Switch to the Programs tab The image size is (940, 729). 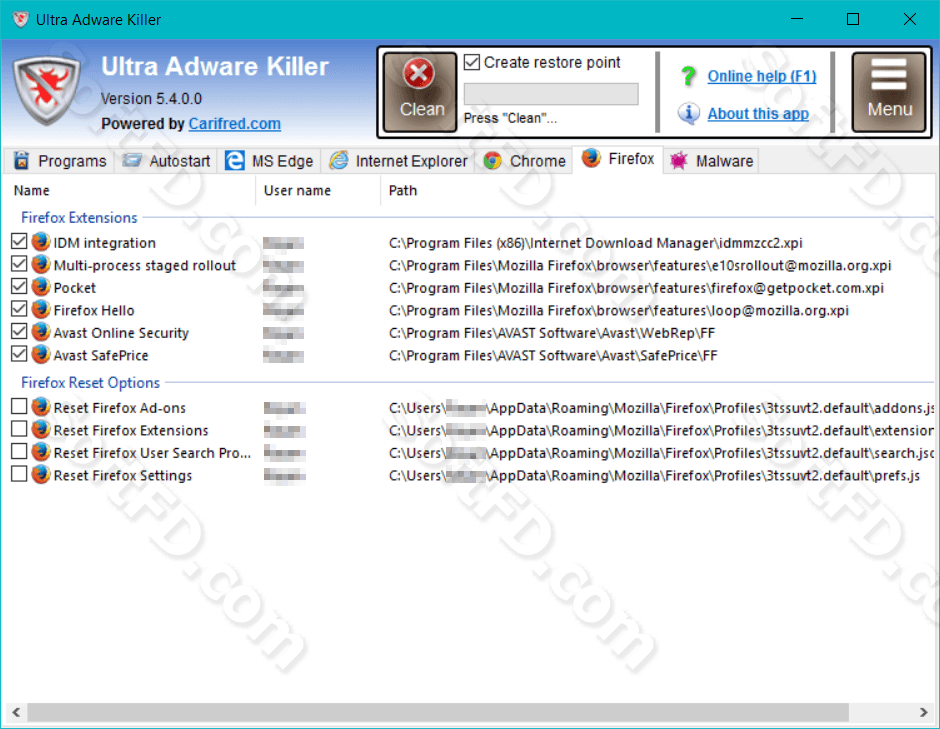point(60,161)
